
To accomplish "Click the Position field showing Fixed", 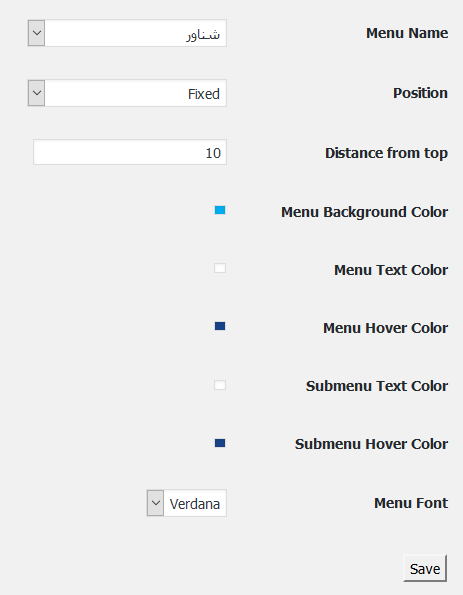I will click(135, 93).
